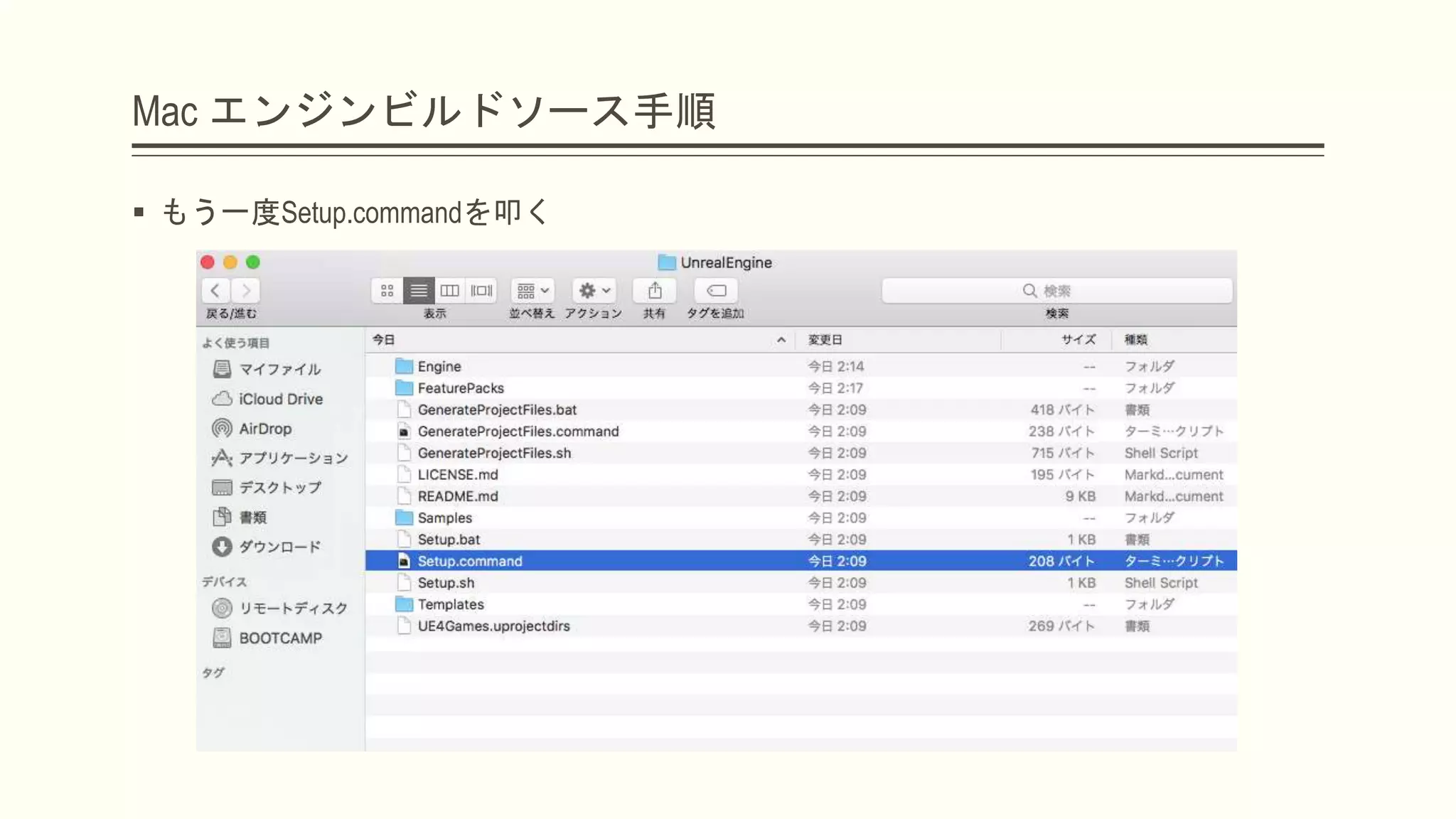This screenshot has height=819, width=1456.
Task: Open ダウンロード in the sidebar
Action: tap(267, 547)
